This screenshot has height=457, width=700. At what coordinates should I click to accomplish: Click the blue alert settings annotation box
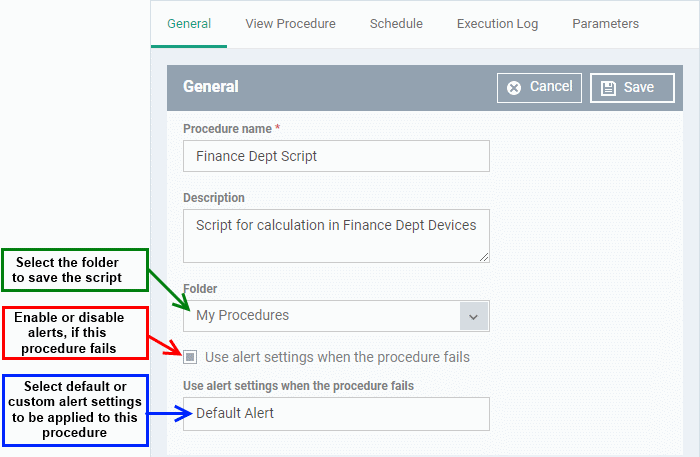(x=75, y=410)
